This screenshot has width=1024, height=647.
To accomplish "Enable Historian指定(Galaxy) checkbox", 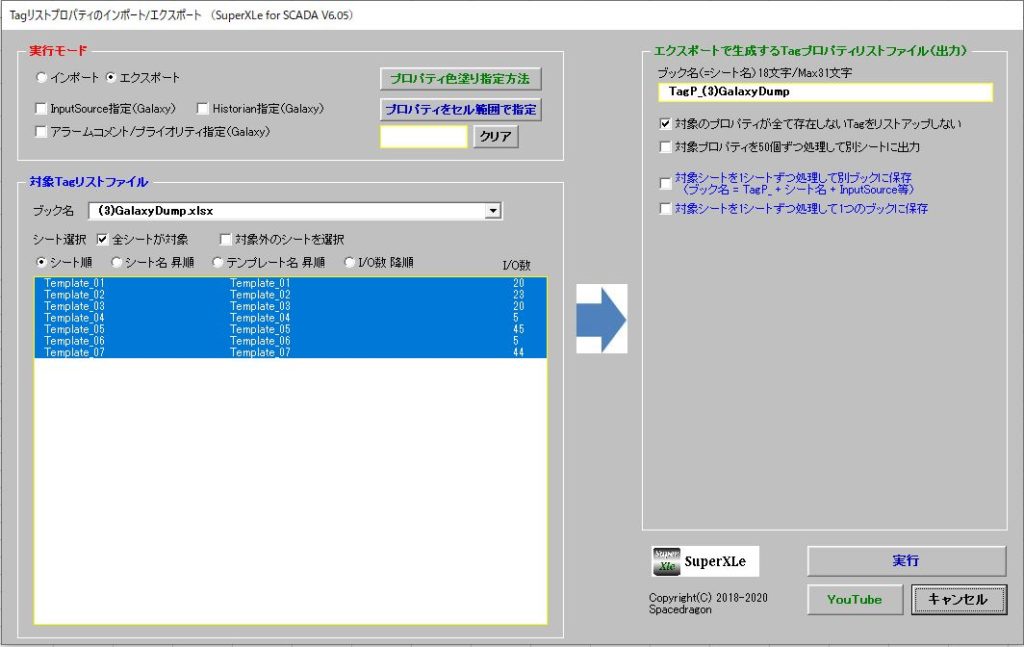I will point(202,108).
